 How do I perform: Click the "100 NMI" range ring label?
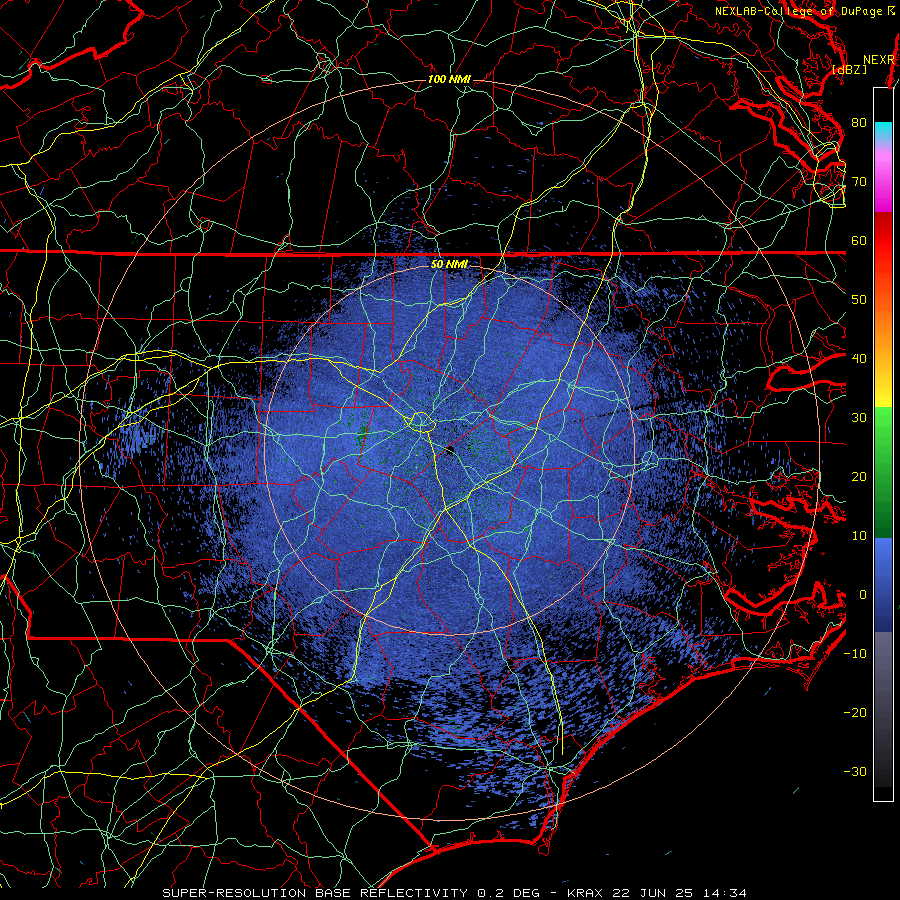(x=449, y=79)
